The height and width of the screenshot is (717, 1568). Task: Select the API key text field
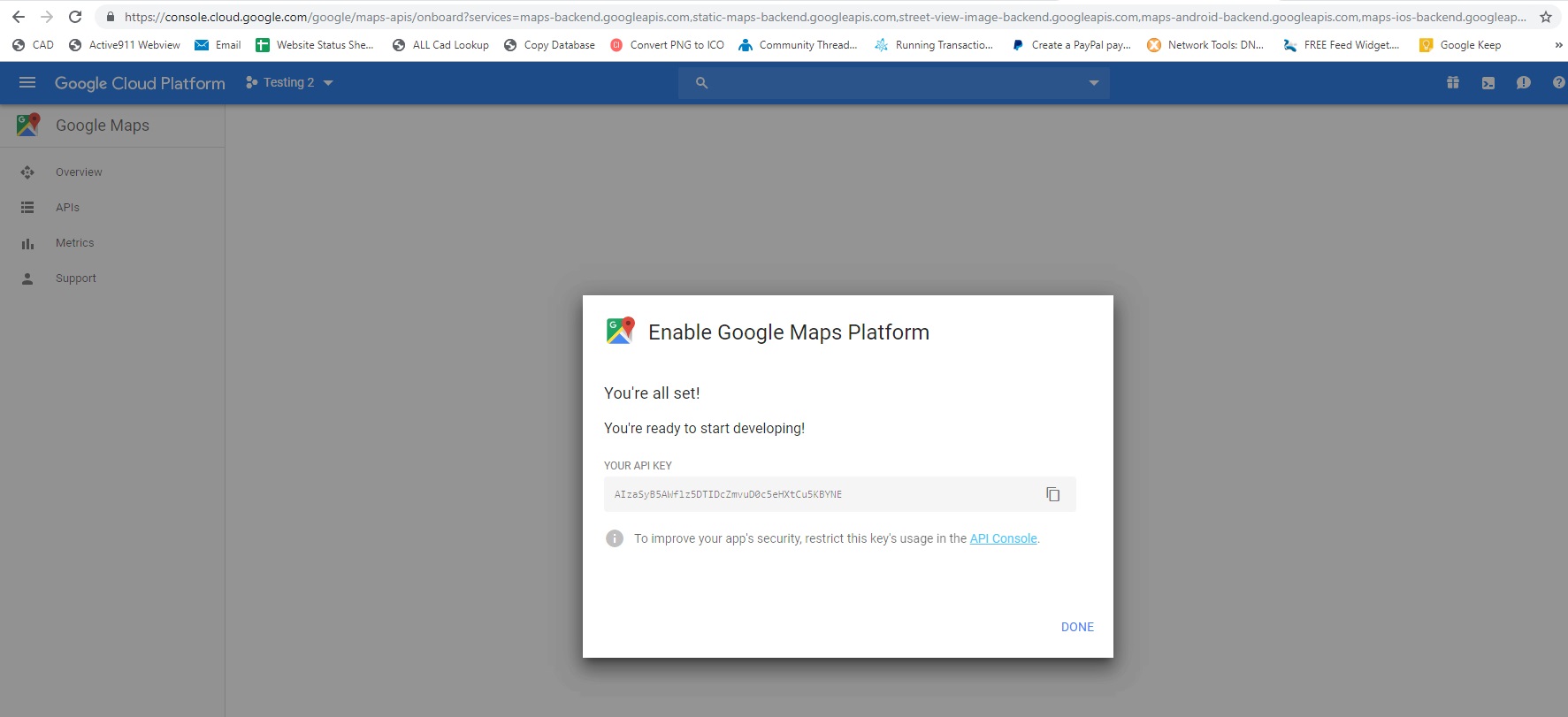[x=840, y=494]
